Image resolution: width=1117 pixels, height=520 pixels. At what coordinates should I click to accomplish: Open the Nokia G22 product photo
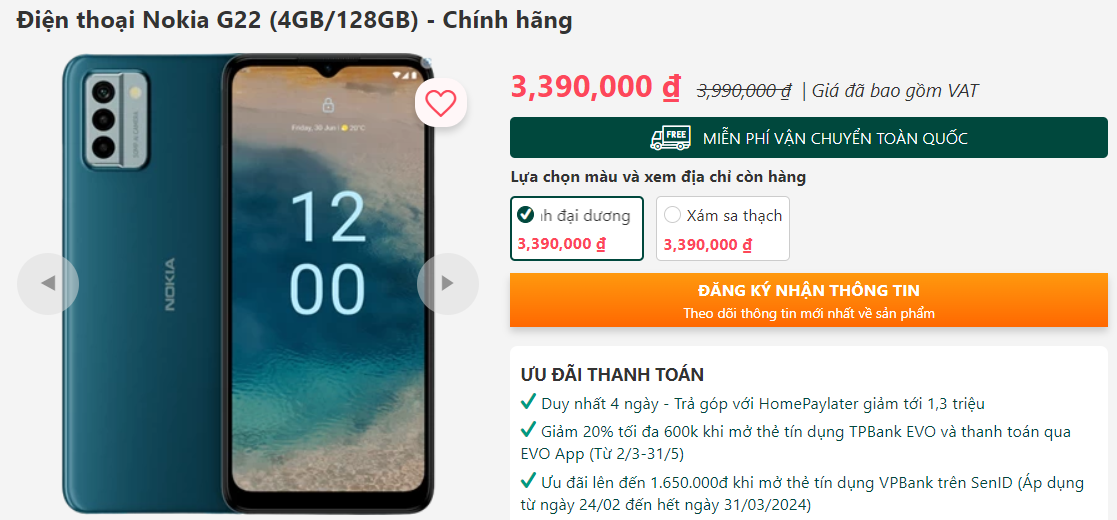(x=247, y=284)
